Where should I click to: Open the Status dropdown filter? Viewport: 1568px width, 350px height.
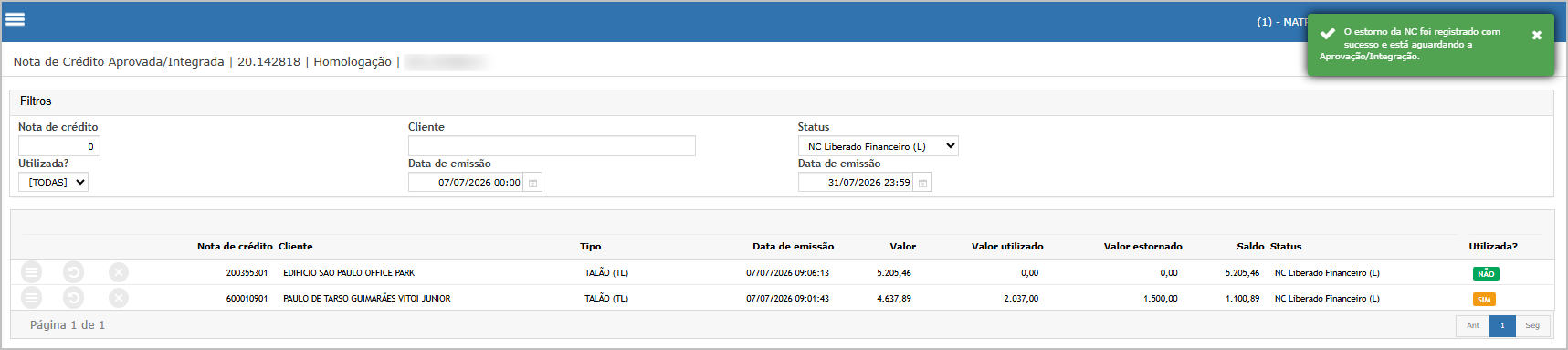click(x=879, y=146)
